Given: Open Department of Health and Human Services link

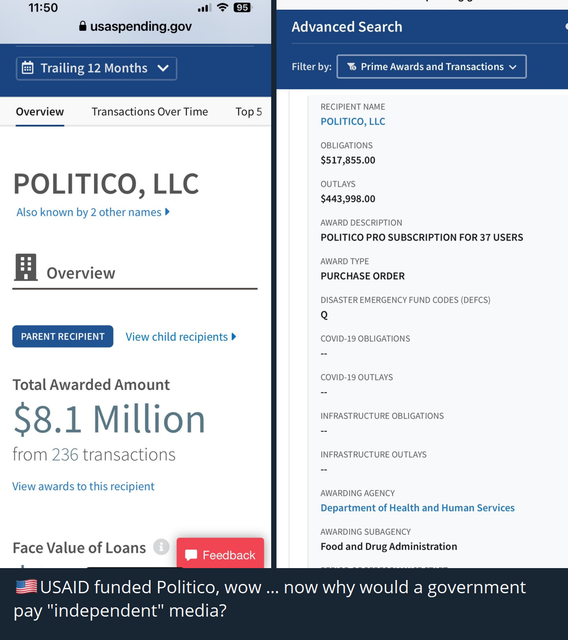Looking at the screenshot, I should pyautogui.click(x=417, y=508).
